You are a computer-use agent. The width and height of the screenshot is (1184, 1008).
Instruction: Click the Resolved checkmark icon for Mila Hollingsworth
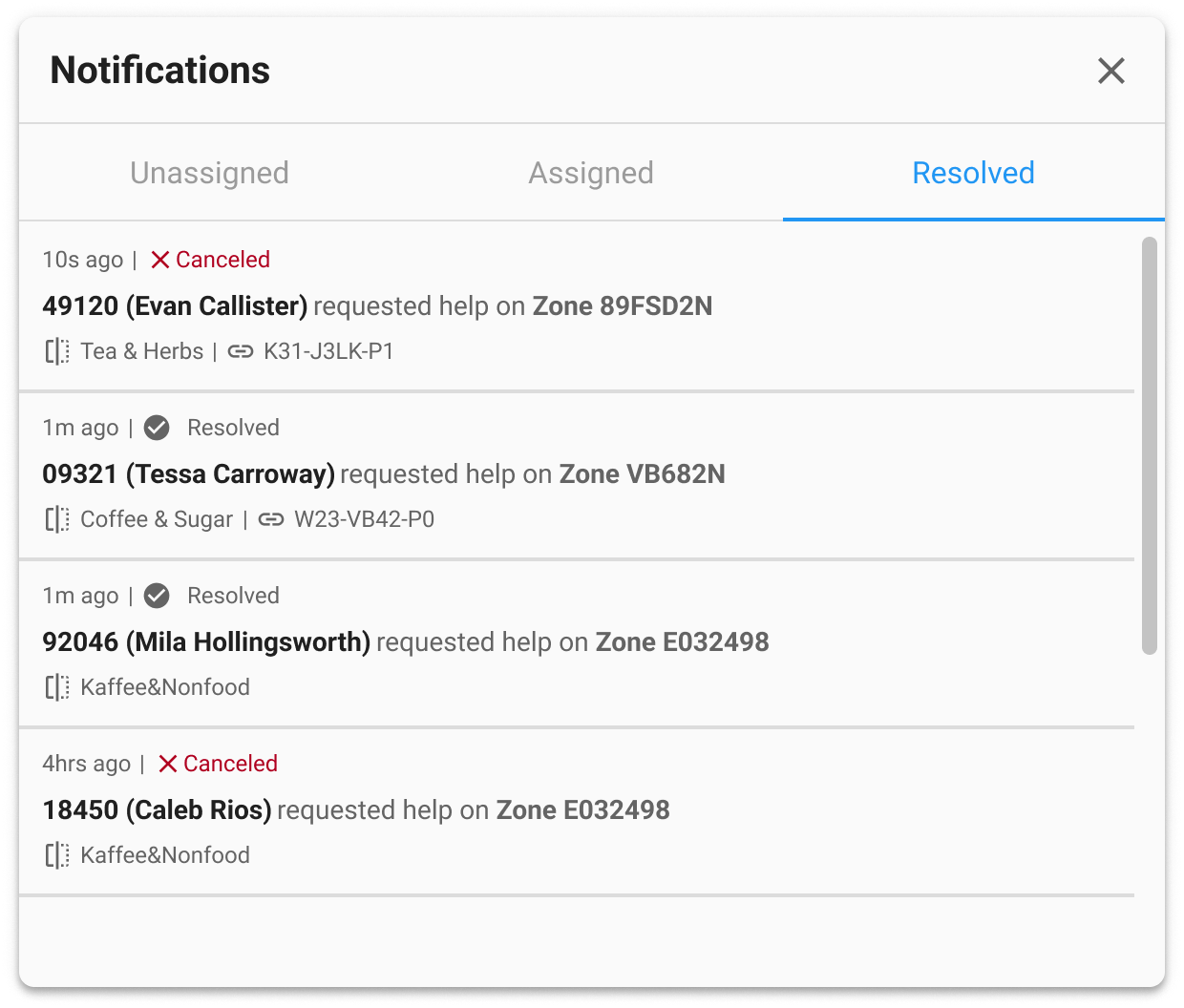pyautogui.click(x=157, y=596)
